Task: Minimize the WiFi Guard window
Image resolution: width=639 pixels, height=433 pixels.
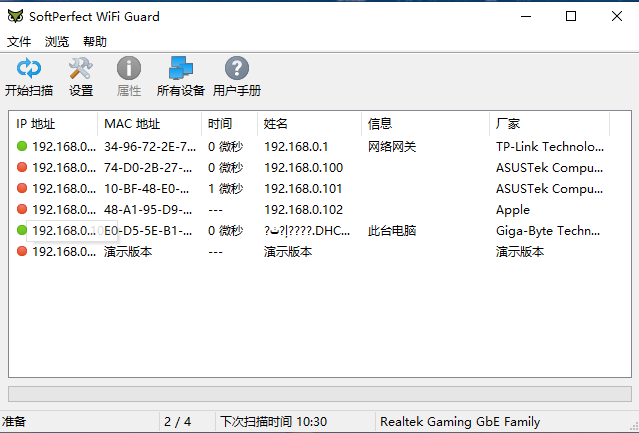Action: point(526,16)
